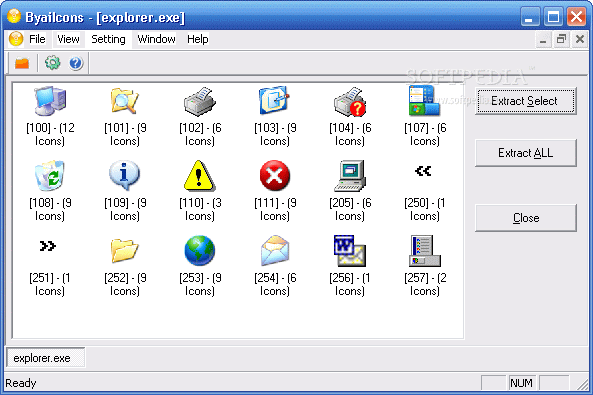Click the Byailcons title bar app icon

point(14,16)
